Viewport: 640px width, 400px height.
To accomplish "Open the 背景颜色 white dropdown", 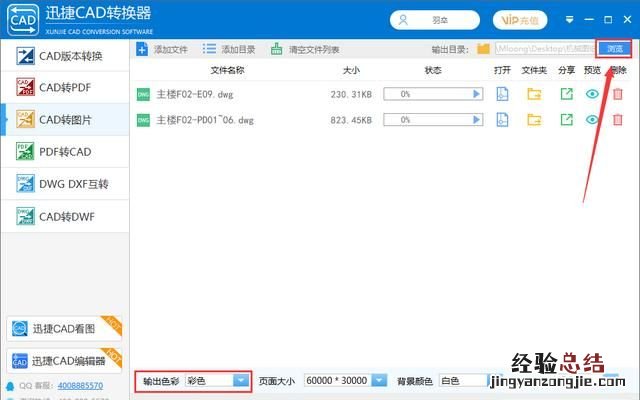I will tap(465, 380).
